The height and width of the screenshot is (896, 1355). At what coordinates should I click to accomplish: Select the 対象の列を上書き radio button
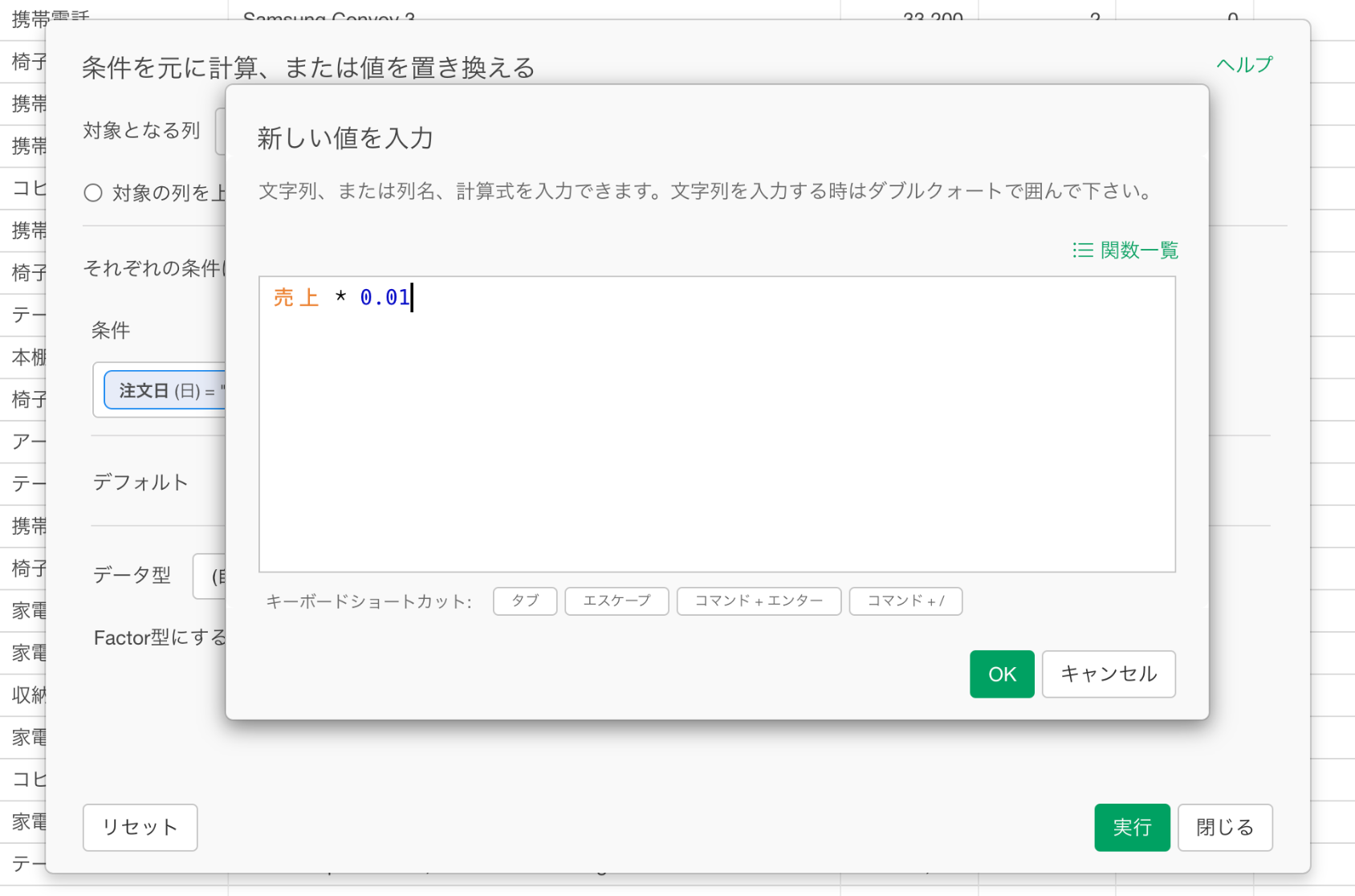pos(93,193)
